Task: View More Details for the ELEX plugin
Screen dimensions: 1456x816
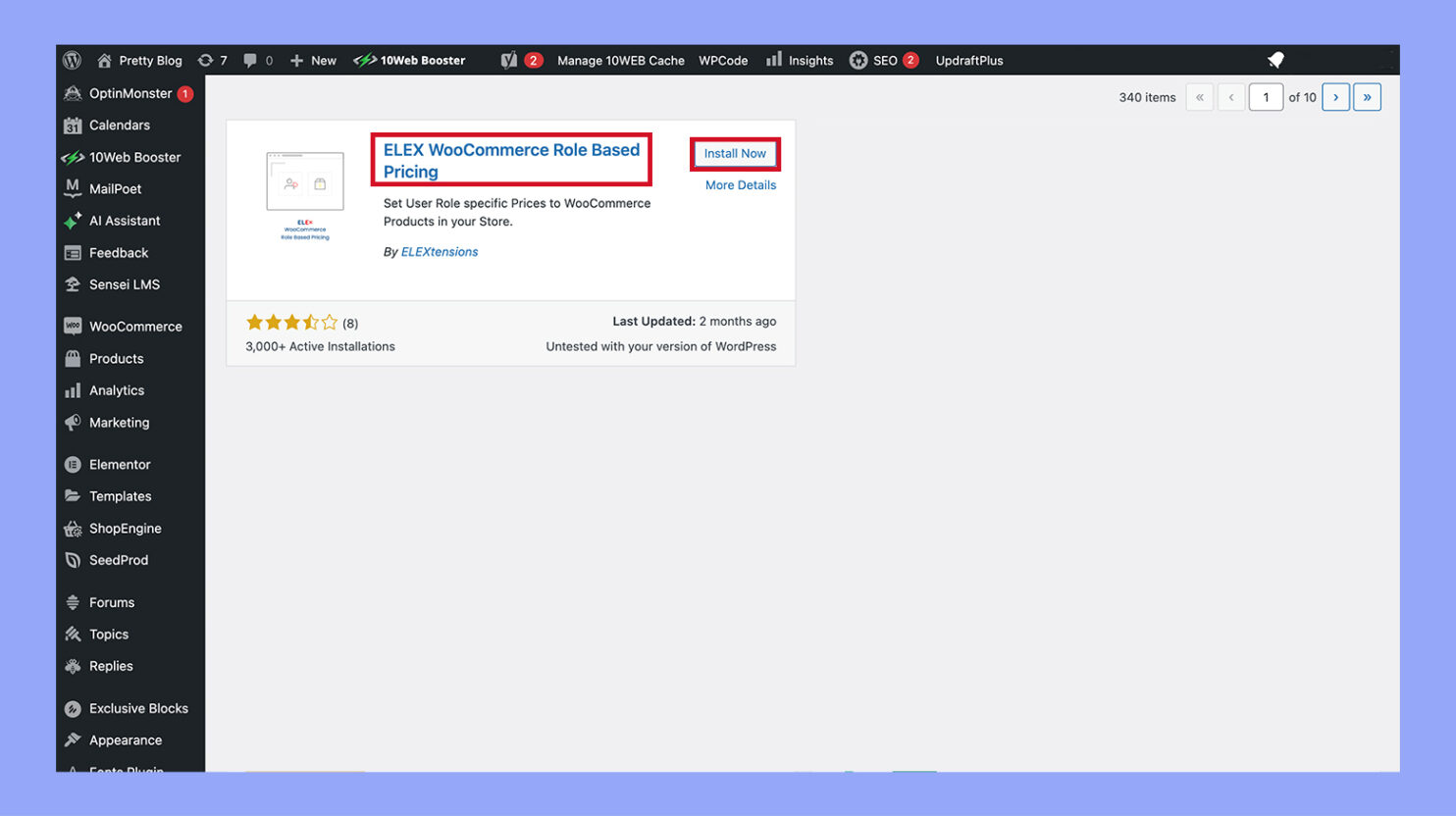Action: pos(740,185)
